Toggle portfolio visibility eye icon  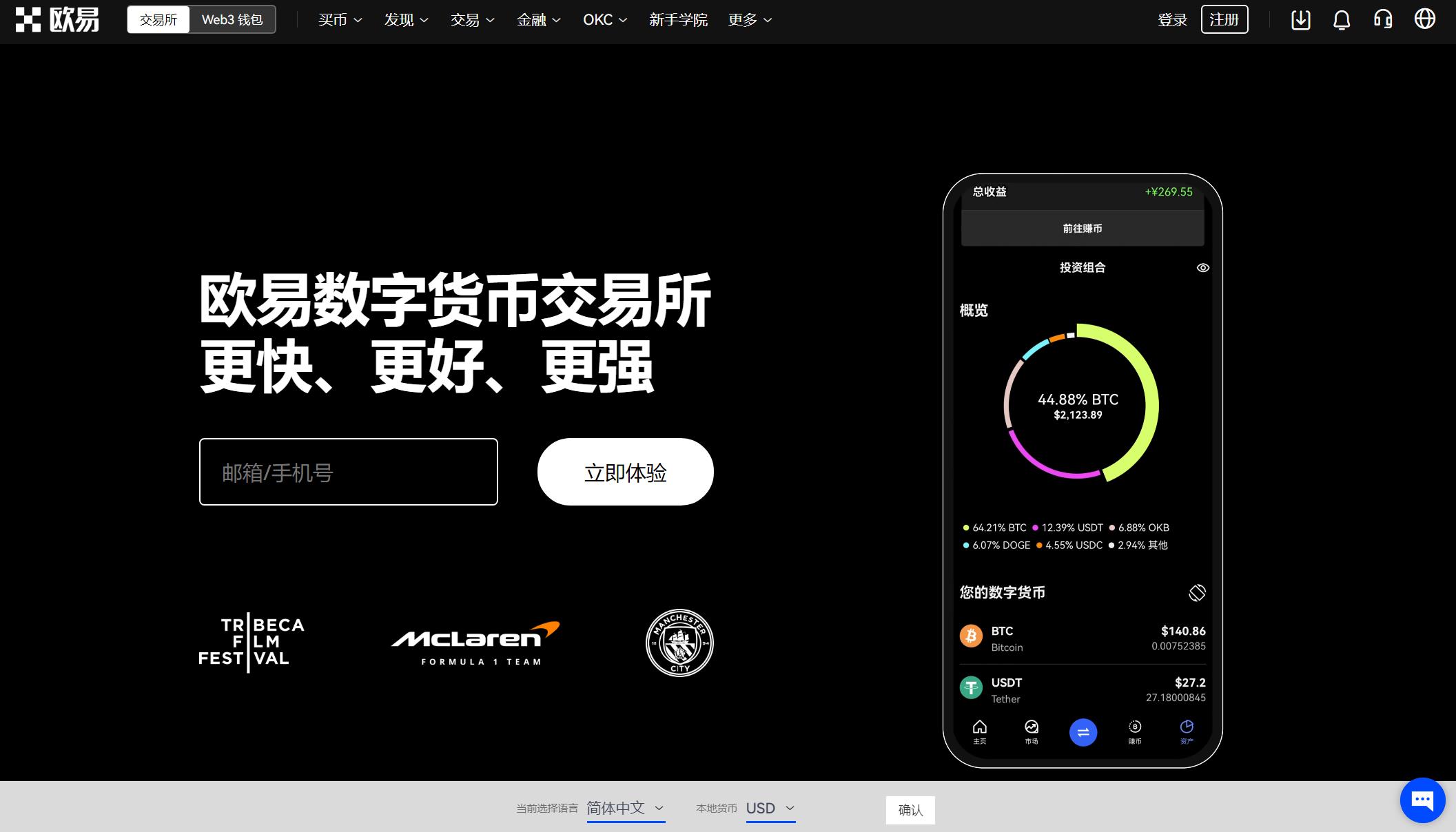coord(1203,268)
